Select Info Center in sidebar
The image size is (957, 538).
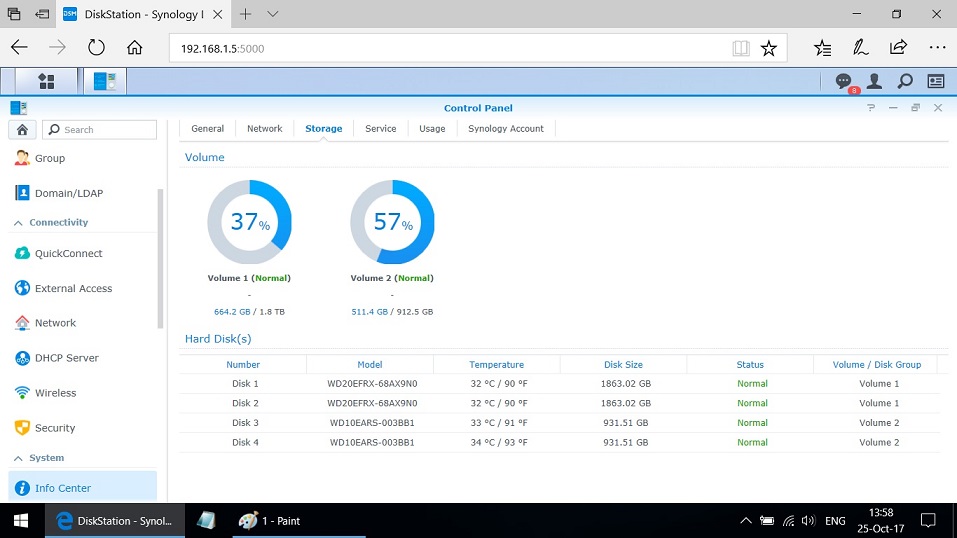click(82, 488)
